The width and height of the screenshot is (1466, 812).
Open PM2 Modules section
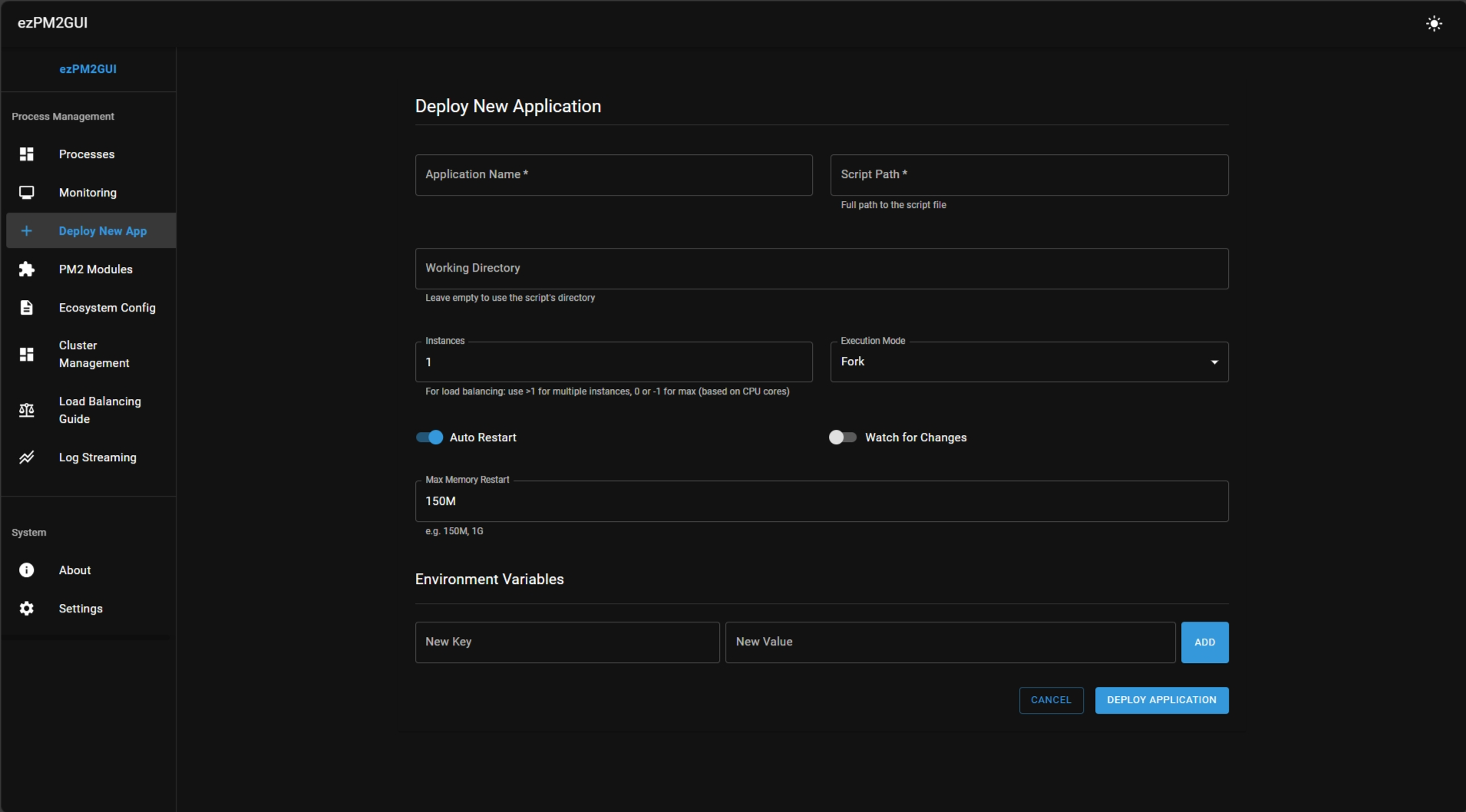(x=91, y=269)
